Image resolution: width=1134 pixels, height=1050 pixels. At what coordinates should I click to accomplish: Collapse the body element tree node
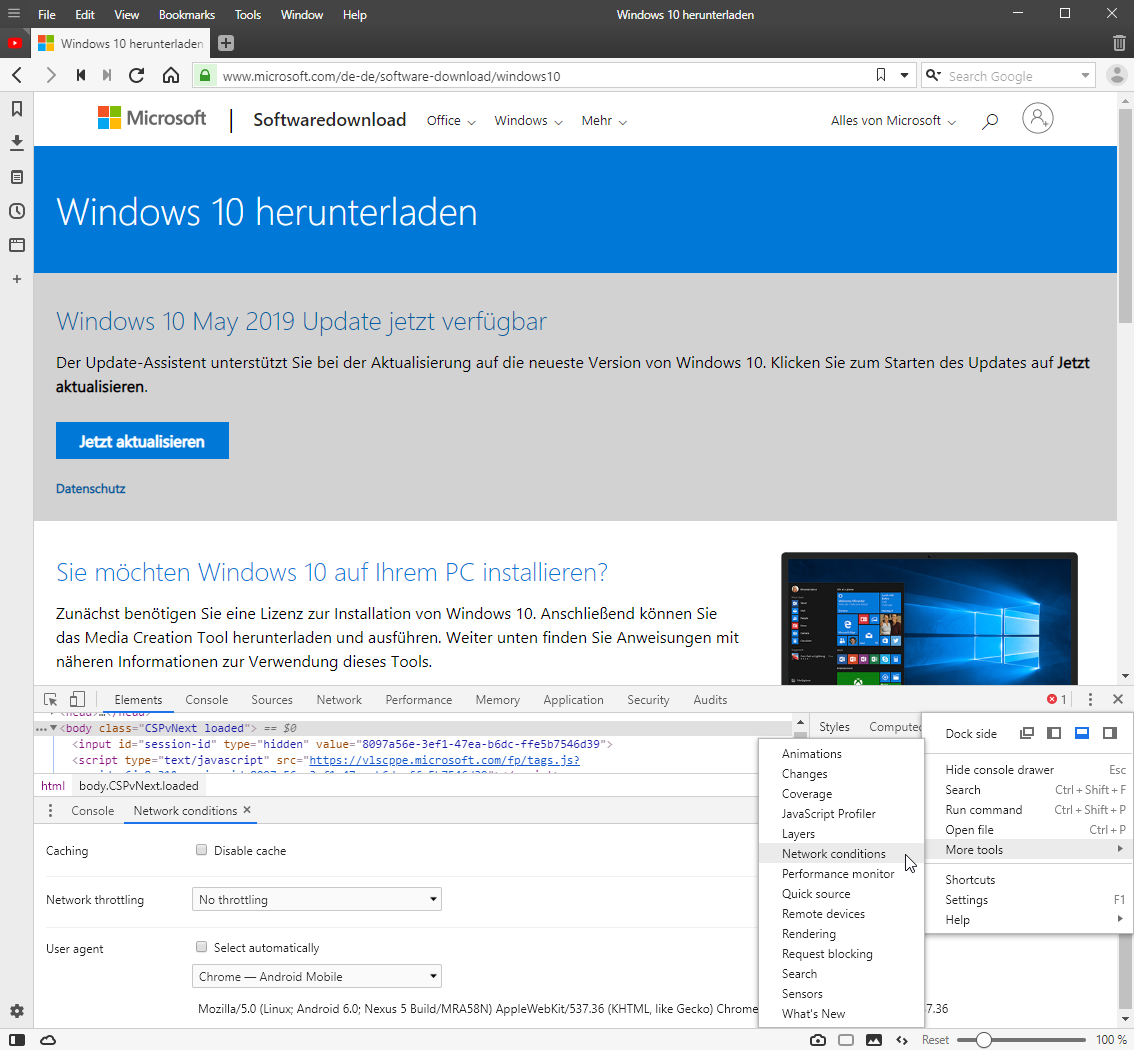pos(53,727)
